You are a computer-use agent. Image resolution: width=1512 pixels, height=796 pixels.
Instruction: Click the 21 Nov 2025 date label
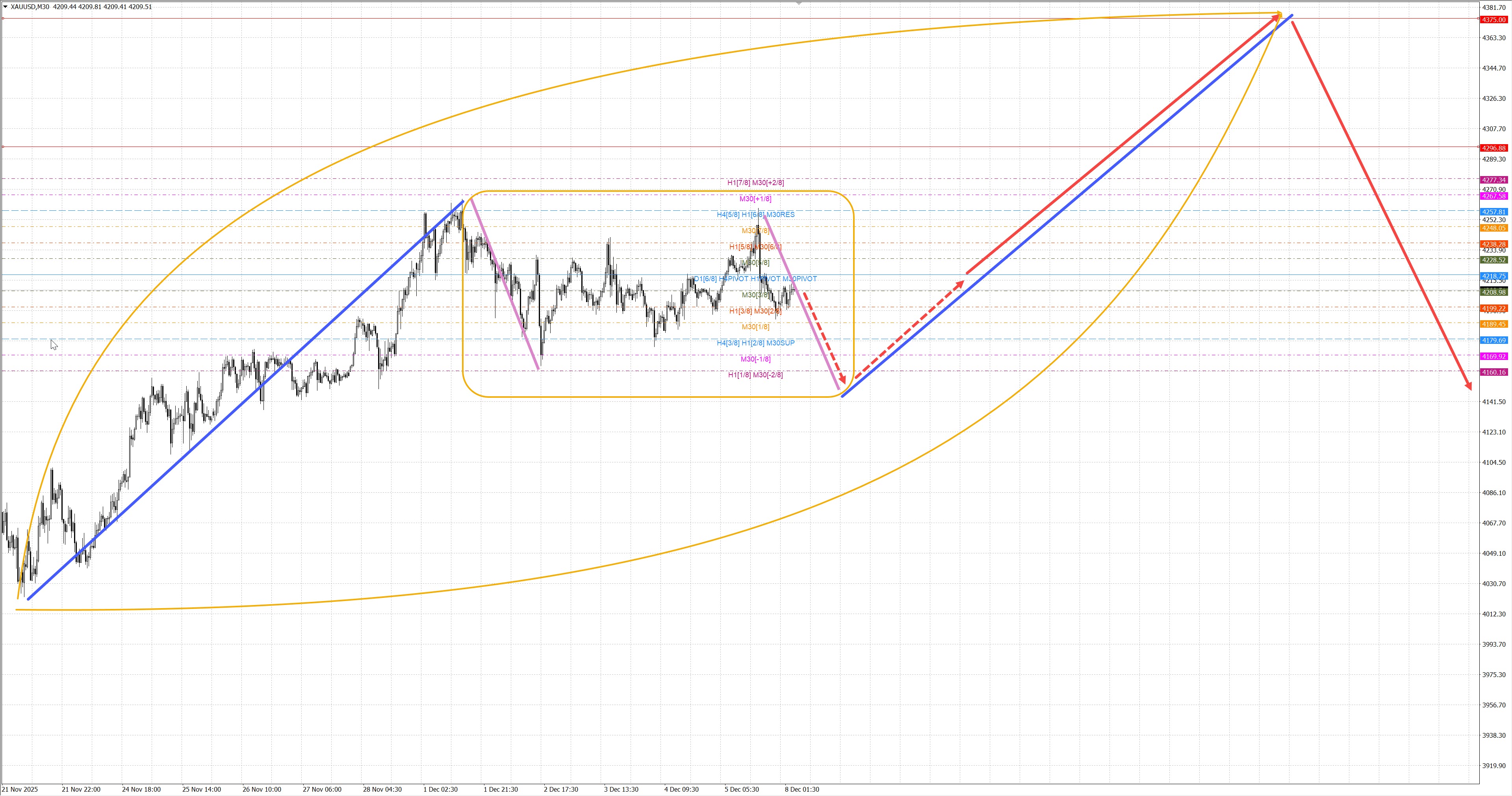pos(20,790)
